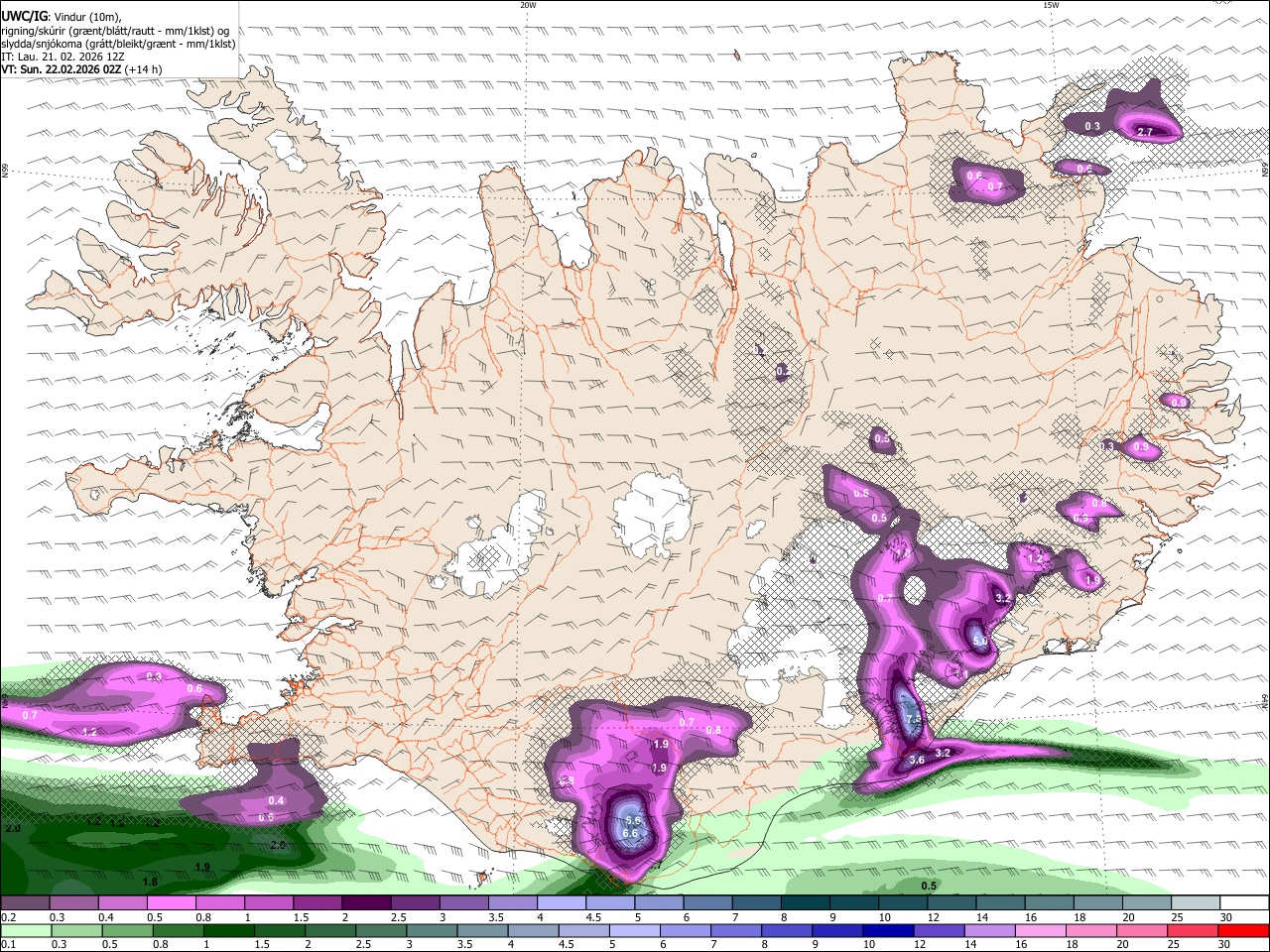
Task: Click the 2.7 precipitation value on map
Action: 1144,132
